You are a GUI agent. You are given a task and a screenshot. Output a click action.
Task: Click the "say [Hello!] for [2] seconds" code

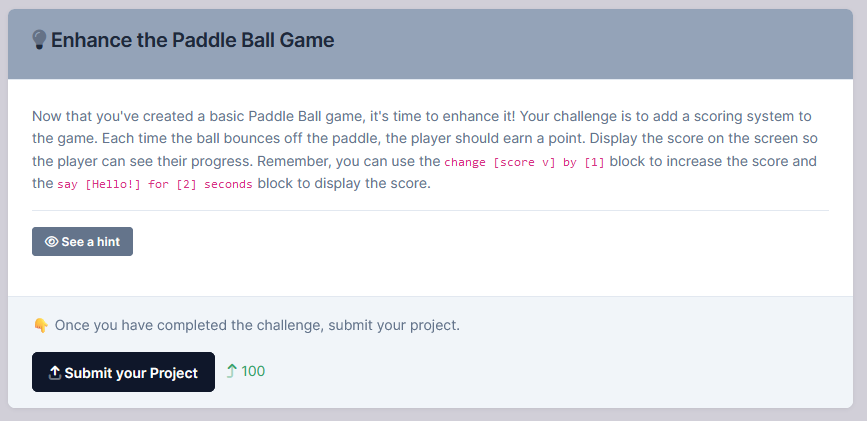155,185
